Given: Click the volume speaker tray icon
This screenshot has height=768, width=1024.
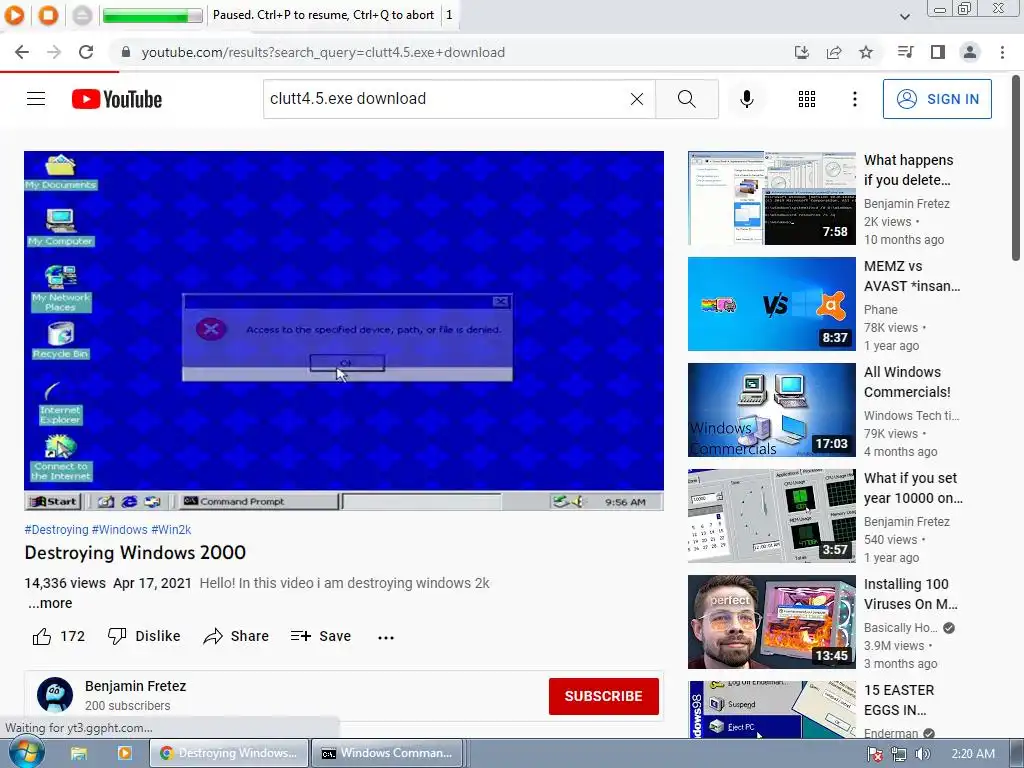Looking at the screenshot, I should click(922, 754).
